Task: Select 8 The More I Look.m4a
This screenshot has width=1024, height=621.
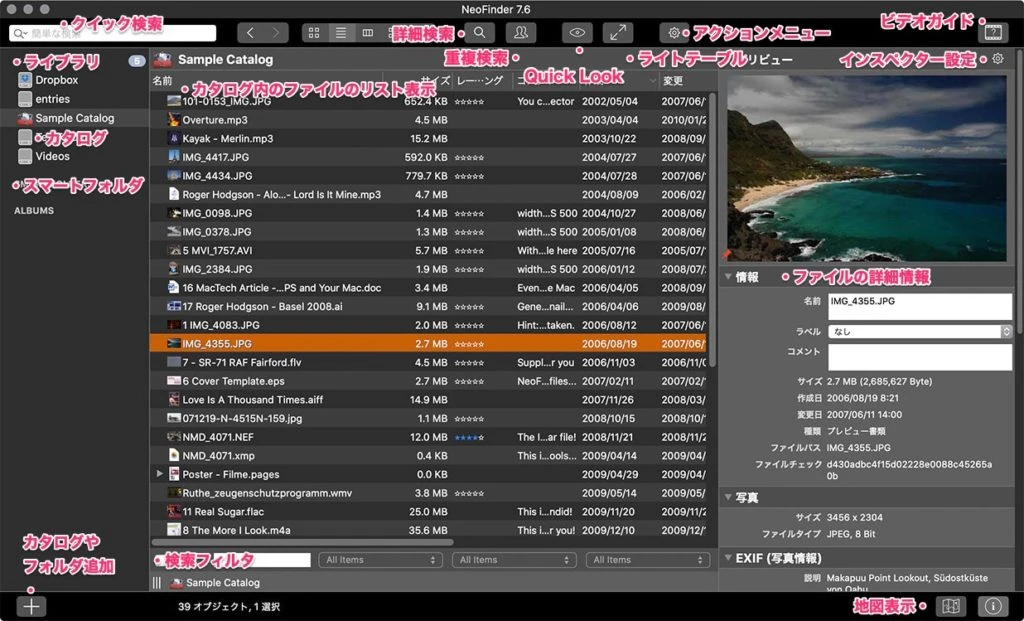Action: [x=428, y=530]
